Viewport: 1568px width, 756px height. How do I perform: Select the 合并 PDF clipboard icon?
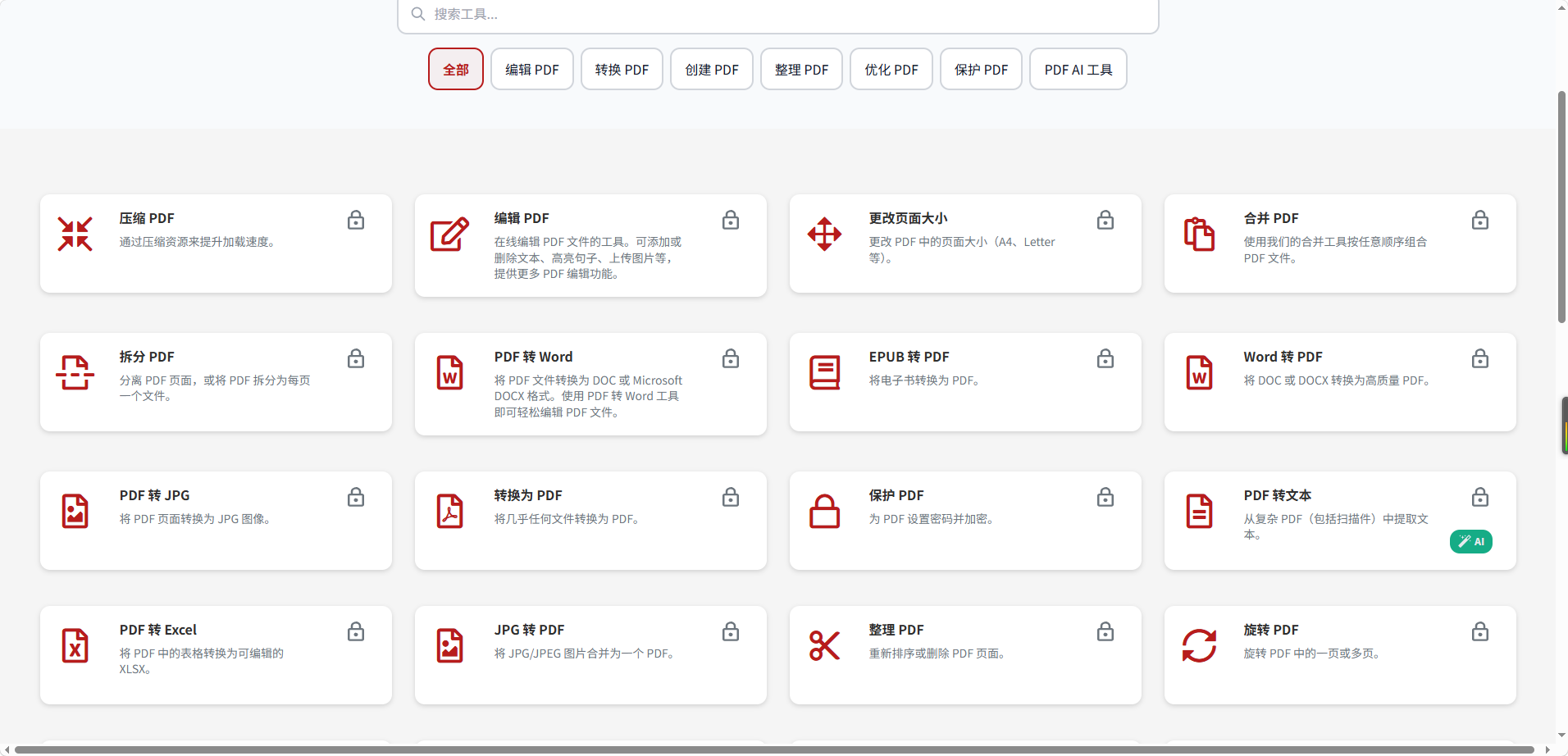click(1199, 235)
